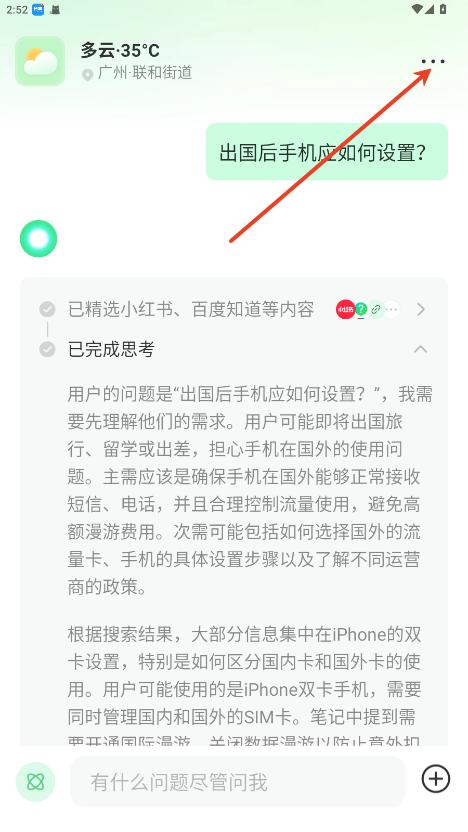
Task: Tap the link source icon
Action: pyautogui.click(x=376, y=309)
